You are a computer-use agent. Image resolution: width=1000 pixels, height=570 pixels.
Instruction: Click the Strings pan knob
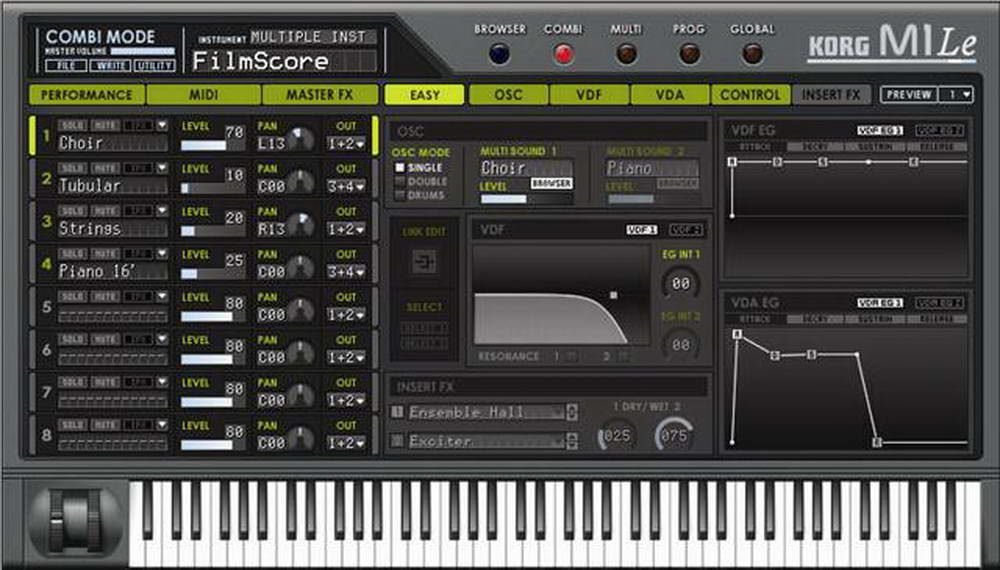coord(300,225)
